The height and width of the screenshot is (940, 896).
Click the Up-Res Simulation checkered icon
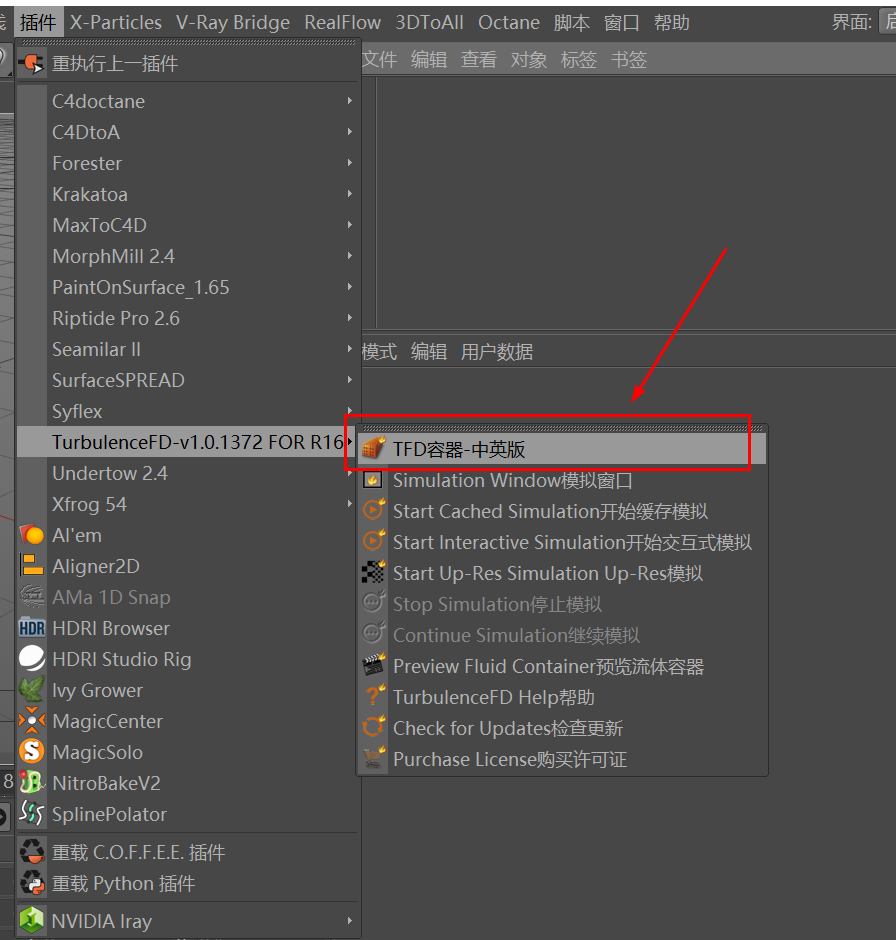[x=373, y=573]
